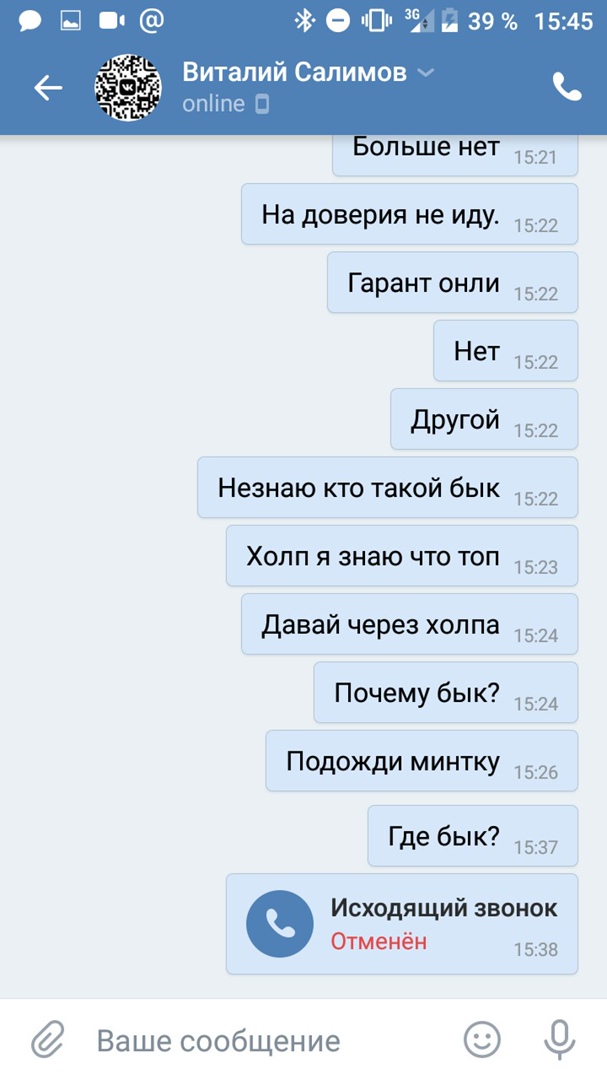Open the paperclip attachment menu

click(x=48, y=1039)
